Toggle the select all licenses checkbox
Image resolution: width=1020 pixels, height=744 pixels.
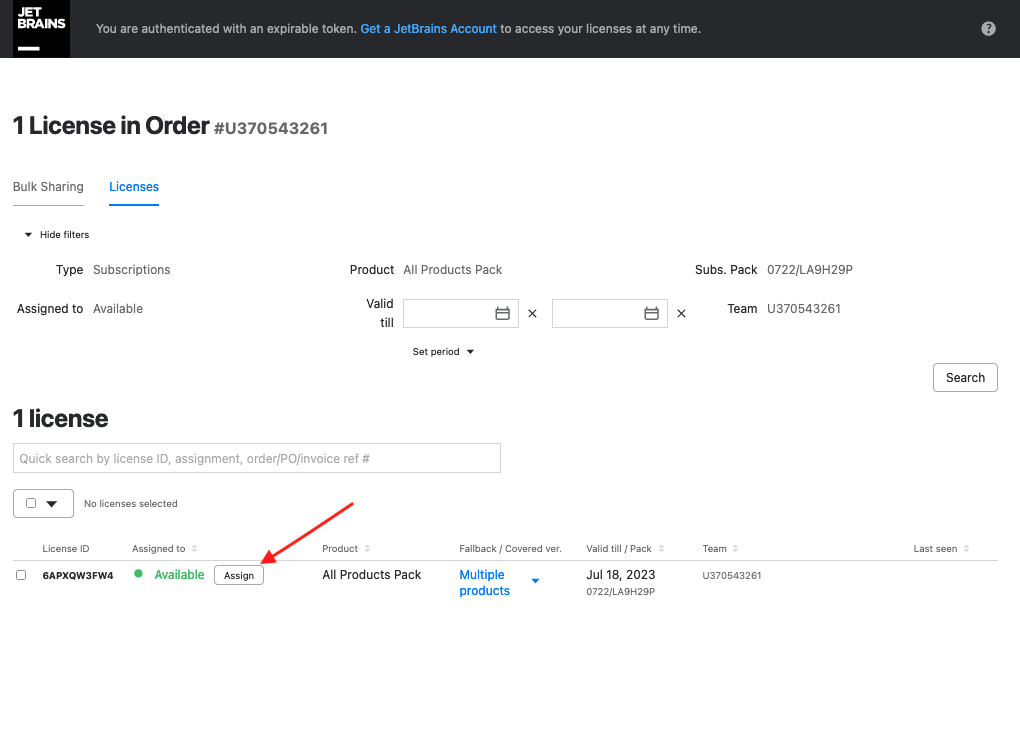tap(31, 504)
